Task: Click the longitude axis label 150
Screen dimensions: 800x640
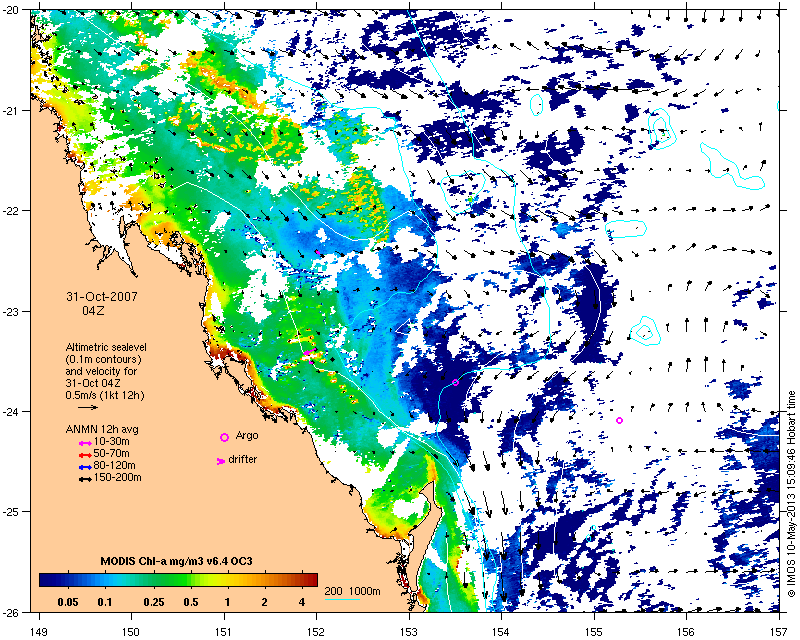Action: point(132,632)
